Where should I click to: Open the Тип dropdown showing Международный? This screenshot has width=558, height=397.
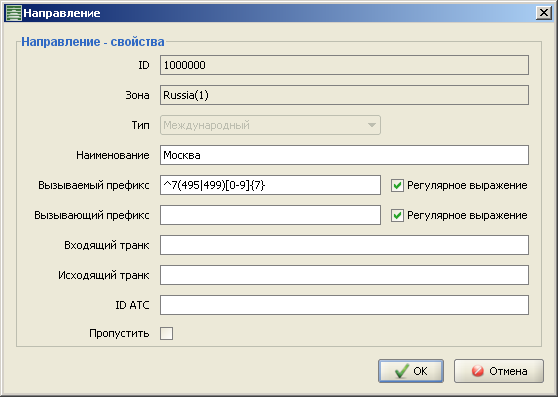tap(270, 125)
